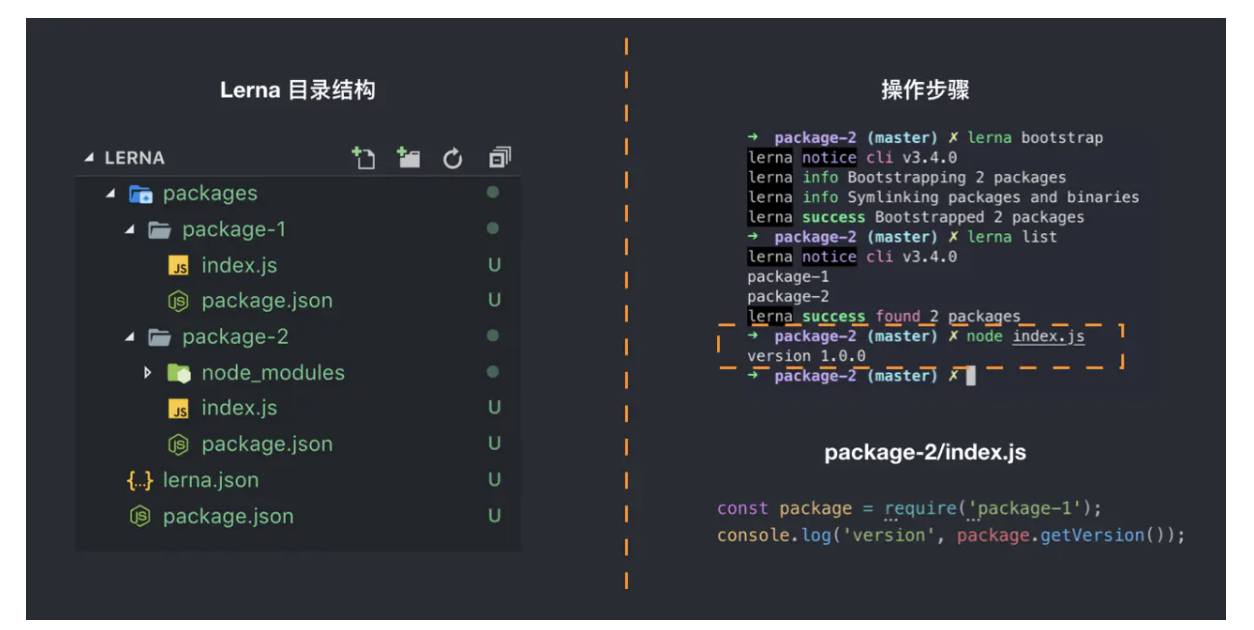Collapse the LERNA explorer section arrow
The height and width of the screenshot is (630, 1254).
tap(89, 158)
